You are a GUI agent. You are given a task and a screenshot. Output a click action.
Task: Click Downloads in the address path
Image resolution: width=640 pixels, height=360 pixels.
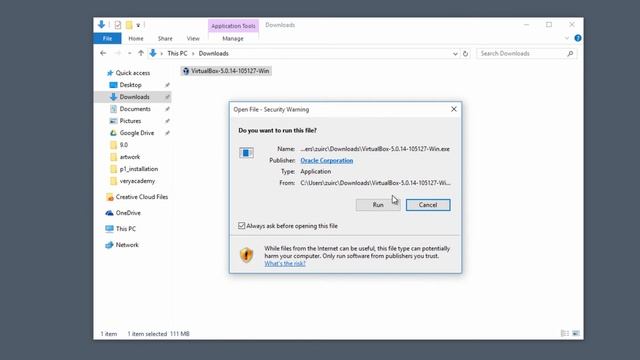(213, 53)
